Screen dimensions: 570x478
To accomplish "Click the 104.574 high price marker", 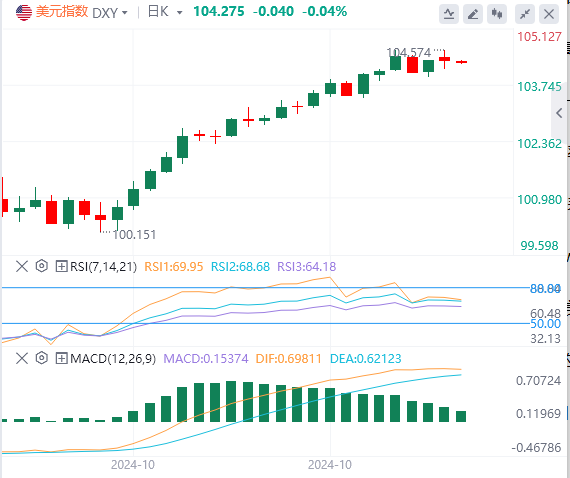I will tap(409, 53).
